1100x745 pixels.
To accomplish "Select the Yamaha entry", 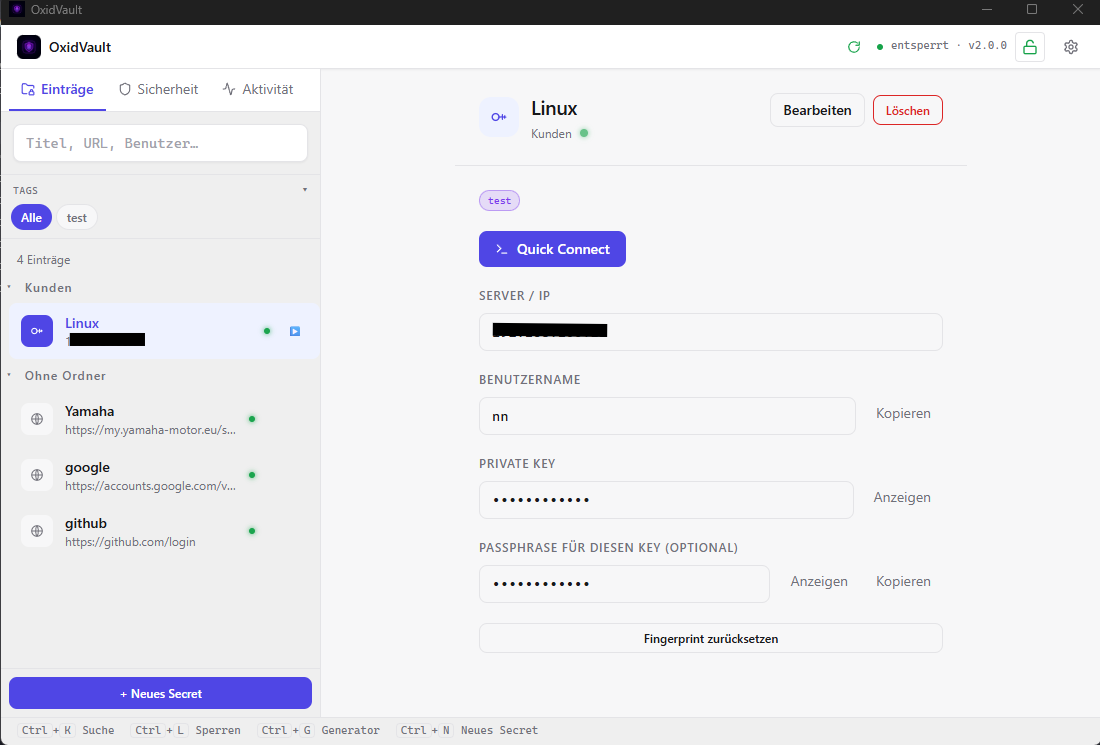I will 160,420.
